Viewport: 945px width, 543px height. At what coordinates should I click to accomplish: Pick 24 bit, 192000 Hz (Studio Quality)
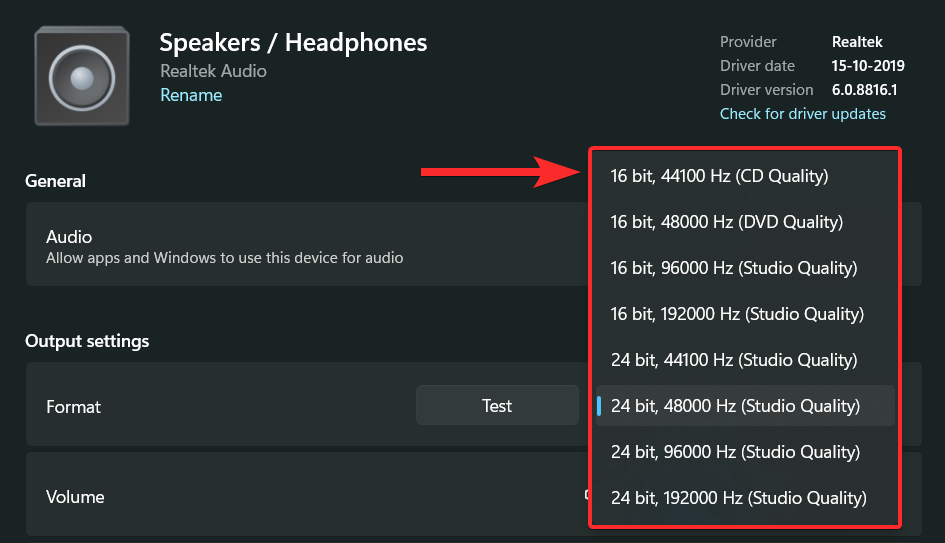738,498
